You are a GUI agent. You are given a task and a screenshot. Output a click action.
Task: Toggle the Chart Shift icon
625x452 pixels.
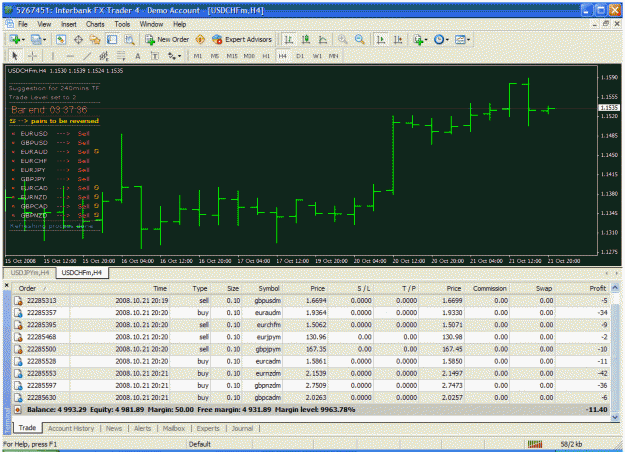[398, 39]
